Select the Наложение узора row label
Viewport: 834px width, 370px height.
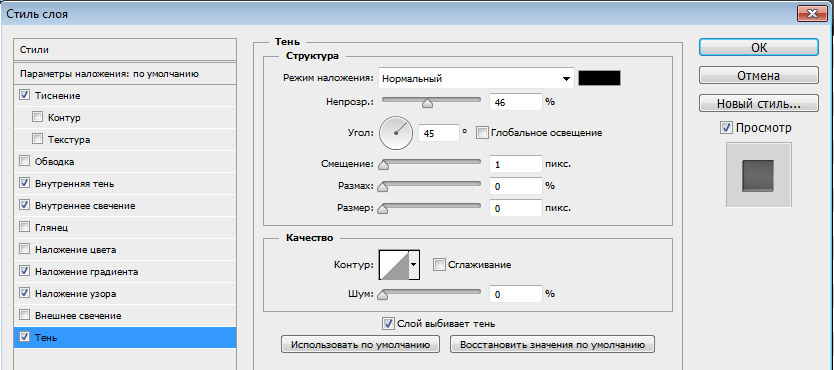pyautogui.click(x=76, y=293)
